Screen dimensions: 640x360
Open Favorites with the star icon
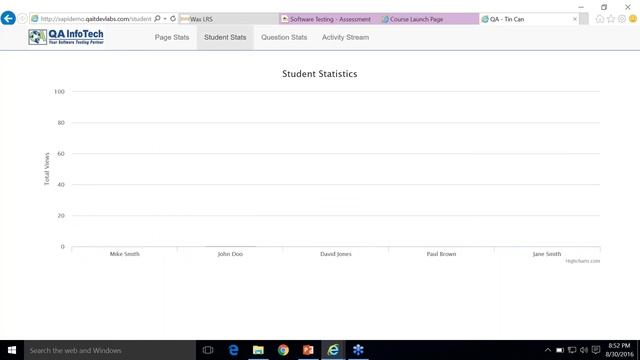click(611, 19)
